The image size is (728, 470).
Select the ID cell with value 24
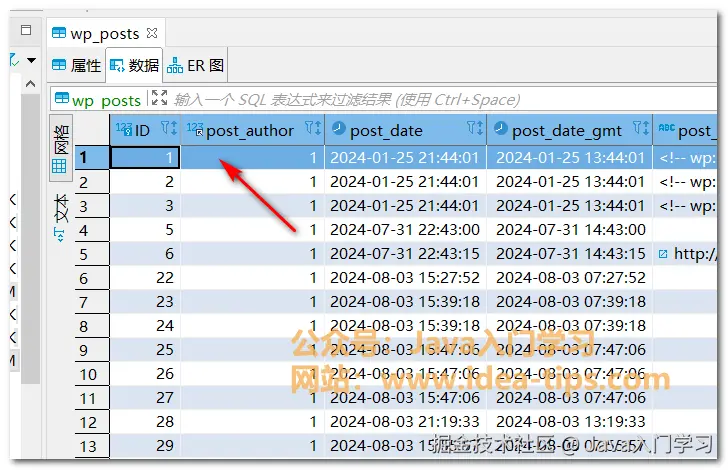coord(145,326)
